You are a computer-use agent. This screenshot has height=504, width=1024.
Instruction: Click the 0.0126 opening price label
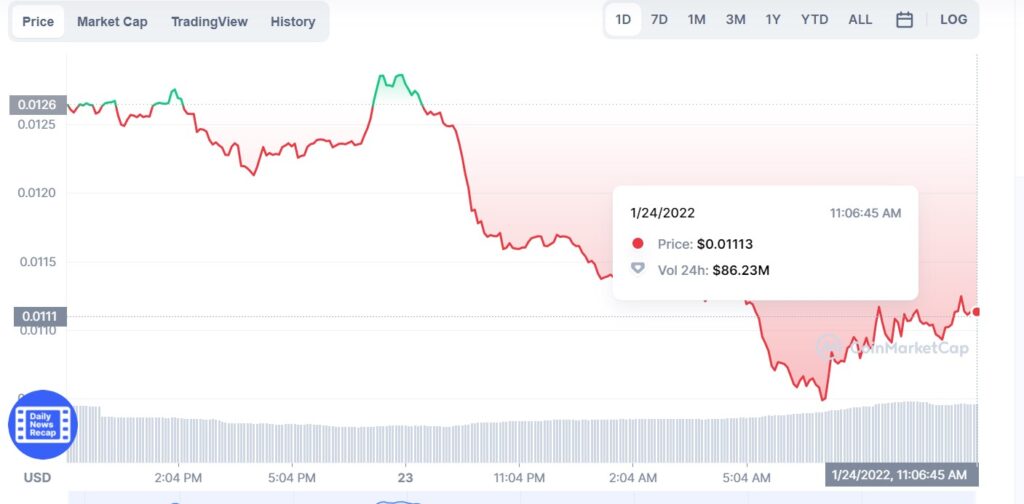pyautogui.click(x=38, y=104)
